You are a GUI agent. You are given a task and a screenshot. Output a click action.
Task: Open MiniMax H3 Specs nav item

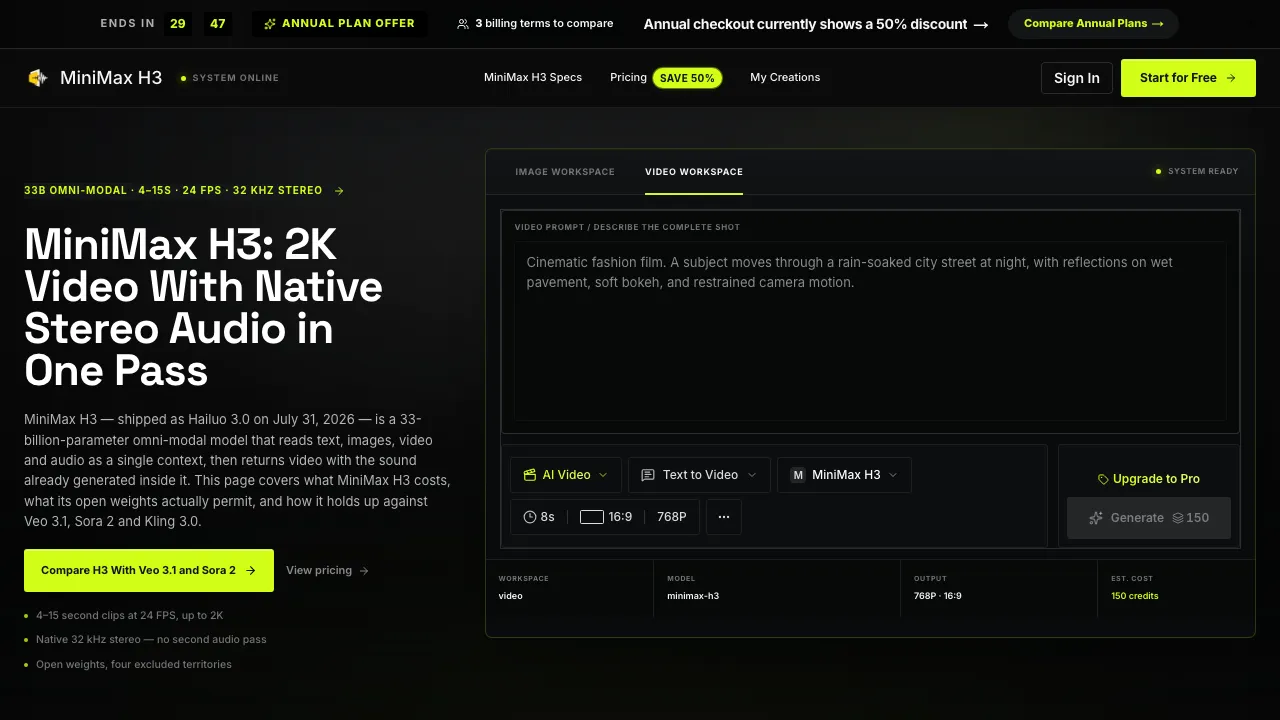click(x=533, y=77)
